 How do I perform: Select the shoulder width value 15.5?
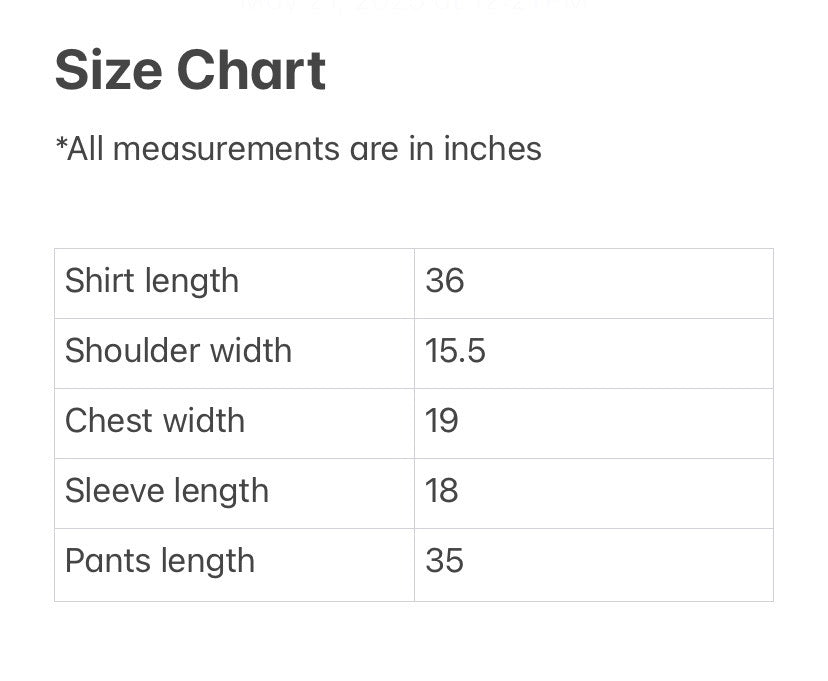pyautogui.click(x=455, y=351)
